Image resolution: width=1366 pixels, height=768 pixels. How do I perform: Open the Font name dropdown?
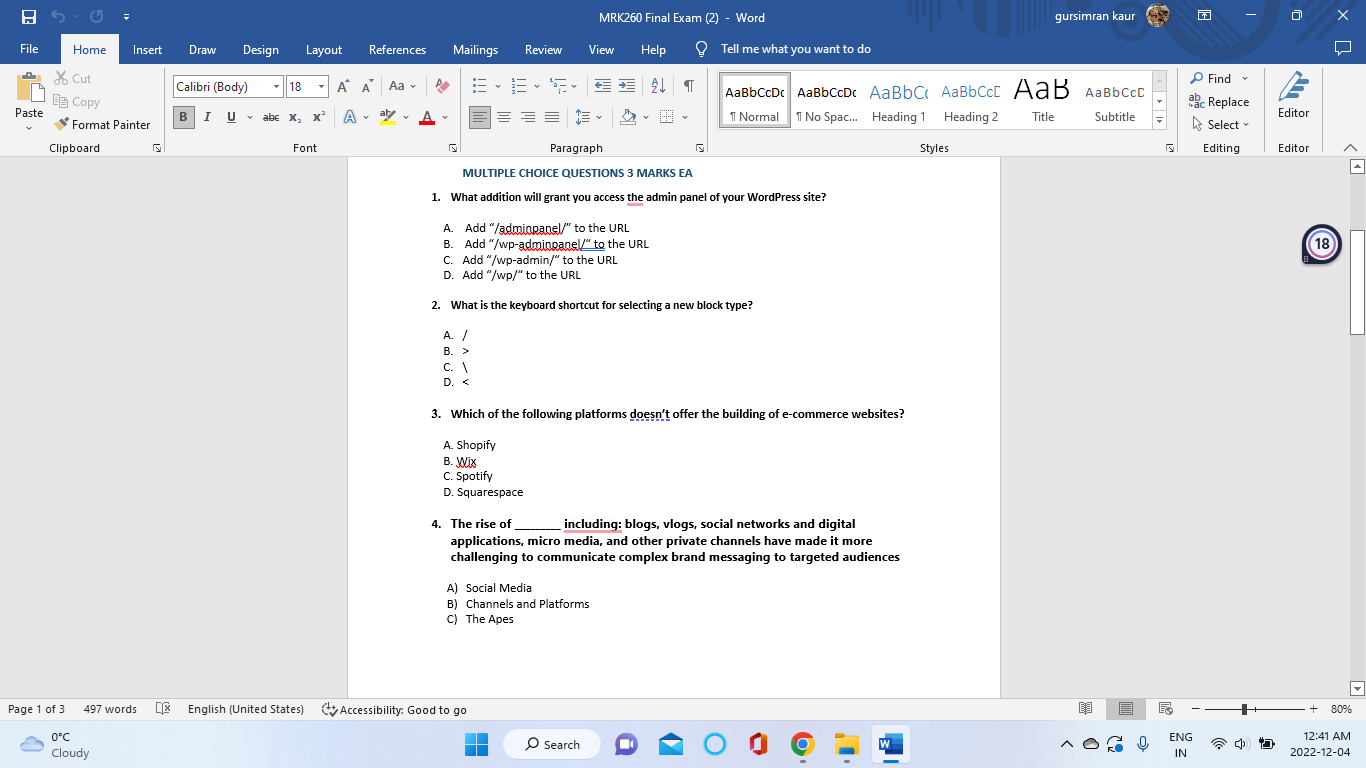pos(278,86)
